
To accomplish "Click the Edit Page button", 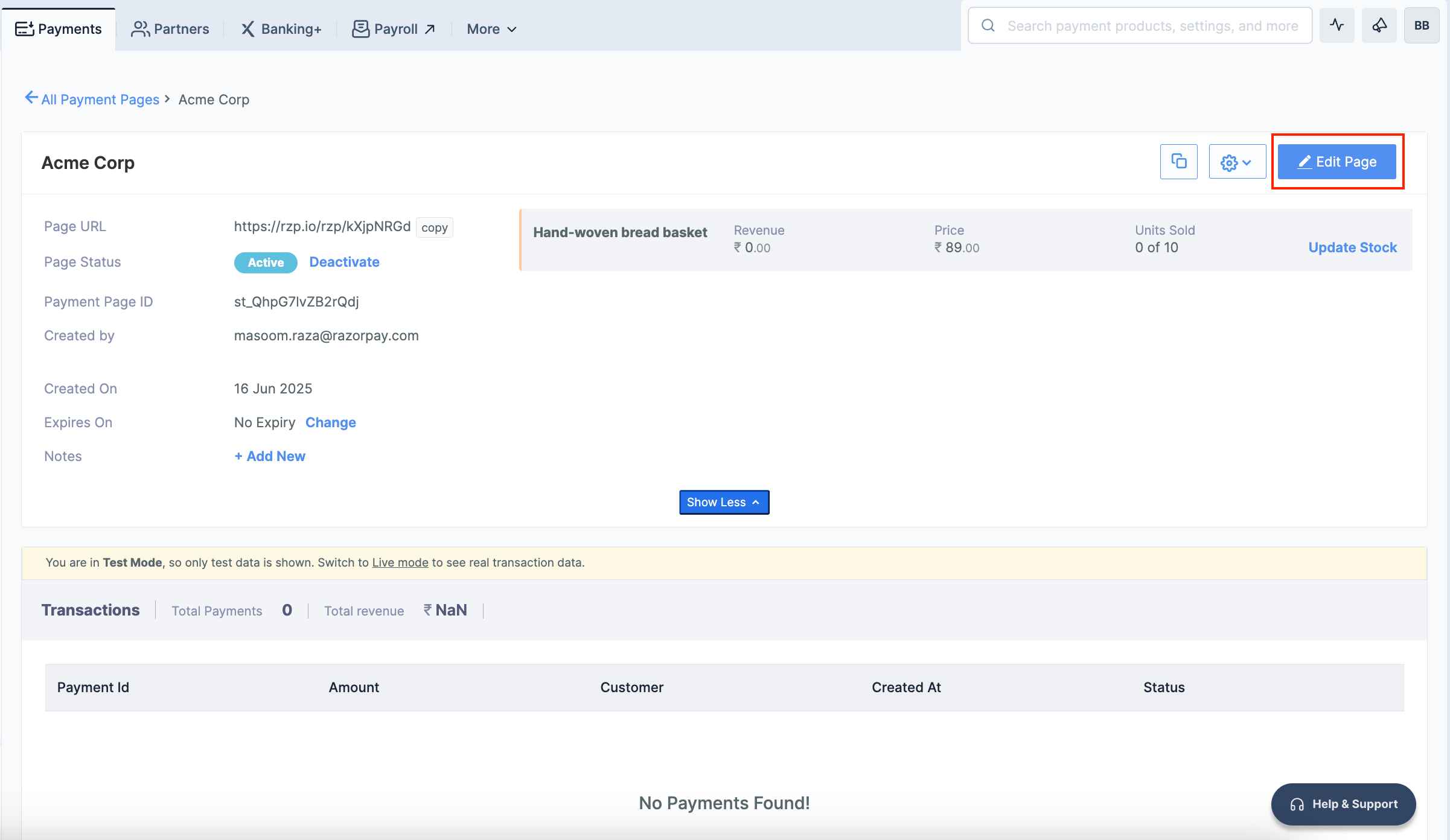I will (x=1337, y=161).
